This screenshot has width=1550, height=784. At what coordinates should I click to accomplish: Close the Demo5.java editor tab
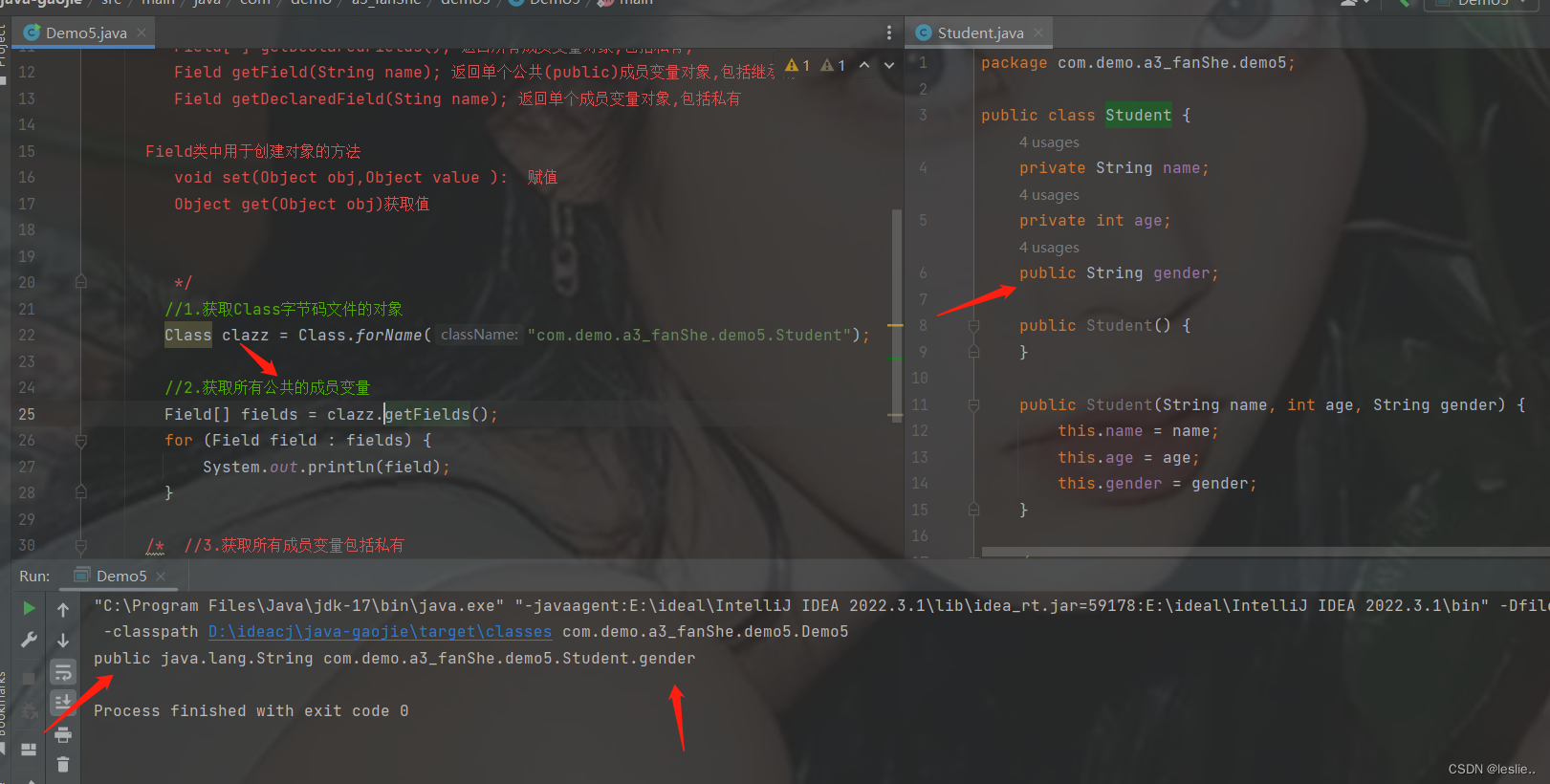(x=142, y=32)
